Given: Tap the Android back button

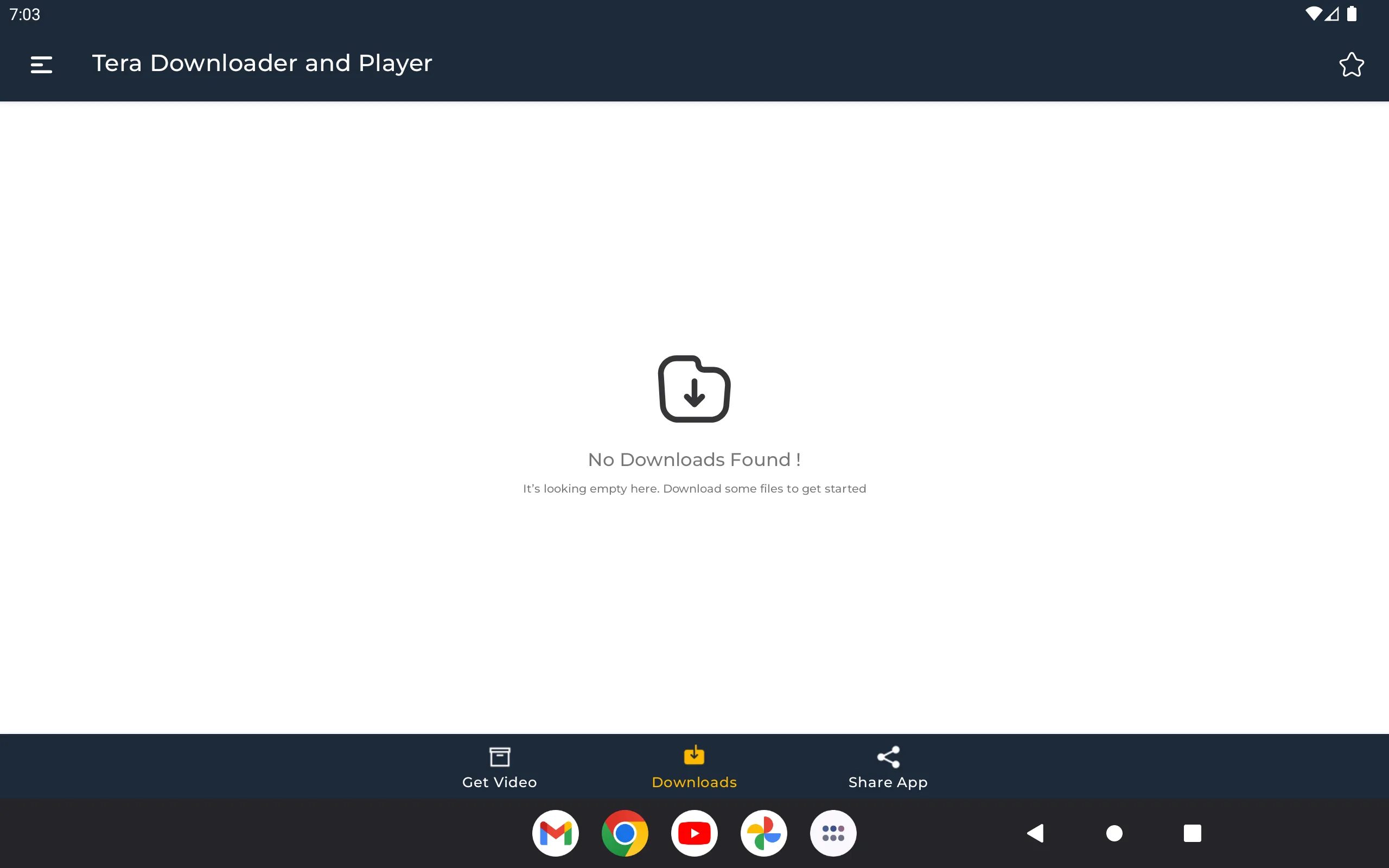Looking at the screenshot, I should click(x=1035, y=833).
